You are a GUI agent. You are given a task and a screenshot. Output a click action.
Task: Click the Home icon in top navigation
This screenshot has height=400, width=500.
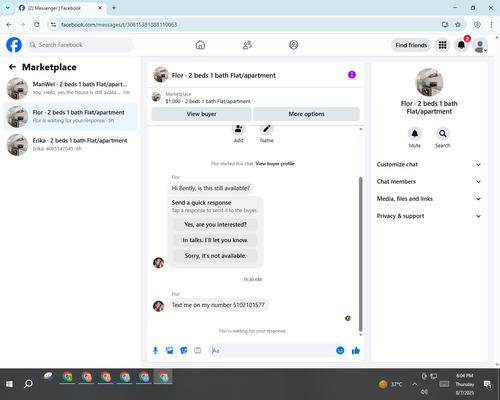(200, 45)
